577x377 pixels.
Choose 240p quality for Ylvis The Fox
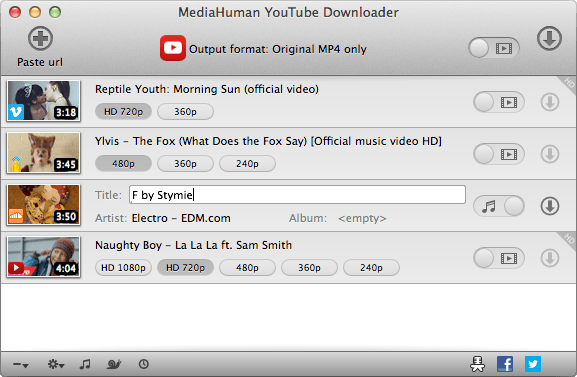pyautogui.click(x=247, y=163)
